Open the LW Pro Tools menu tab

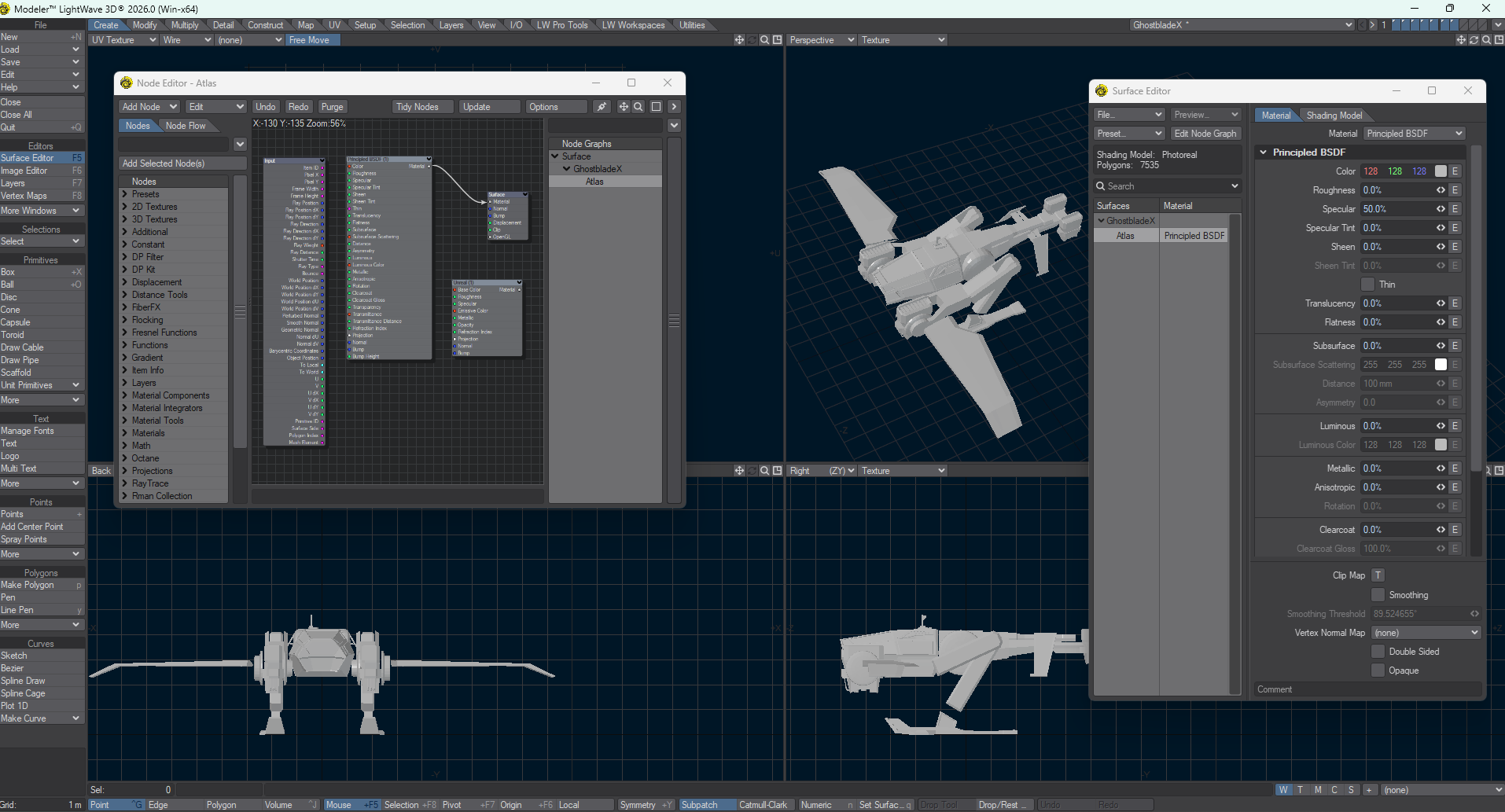(562, 25)
